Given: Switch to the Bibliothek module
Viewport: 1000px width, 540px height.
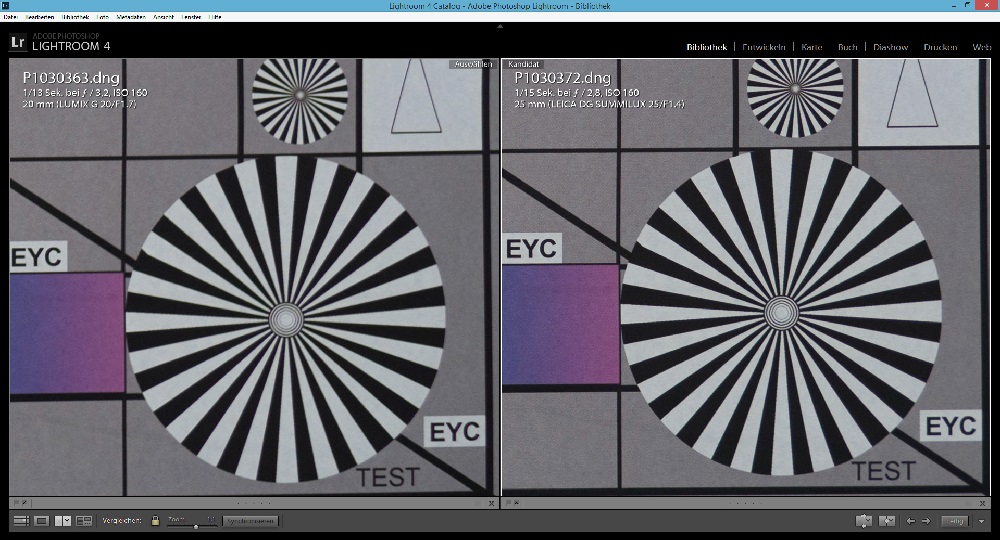Looking at the screenshot, I should [x=707, y=47].
